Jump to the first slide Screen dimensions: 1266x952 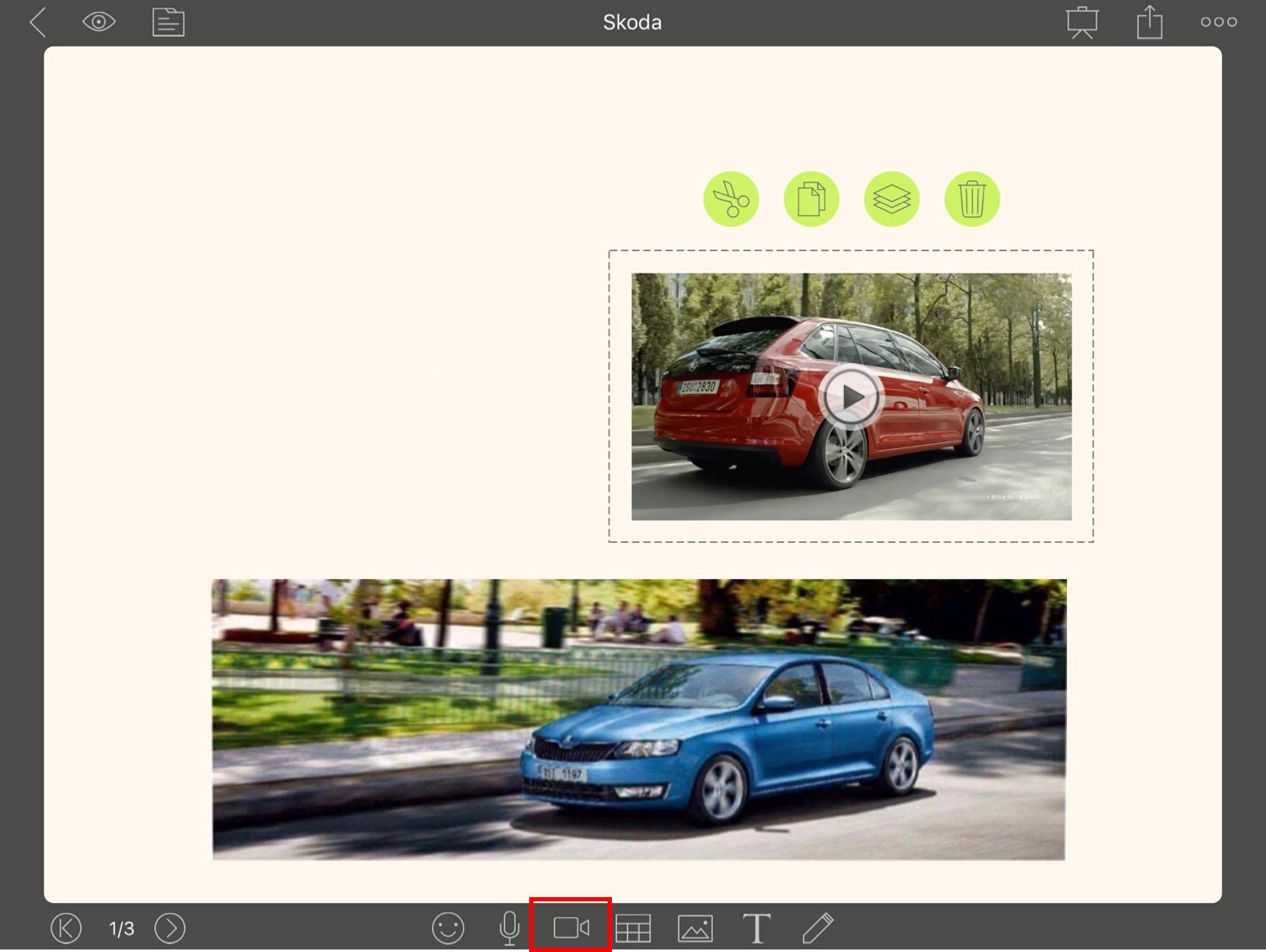(66, 928)
